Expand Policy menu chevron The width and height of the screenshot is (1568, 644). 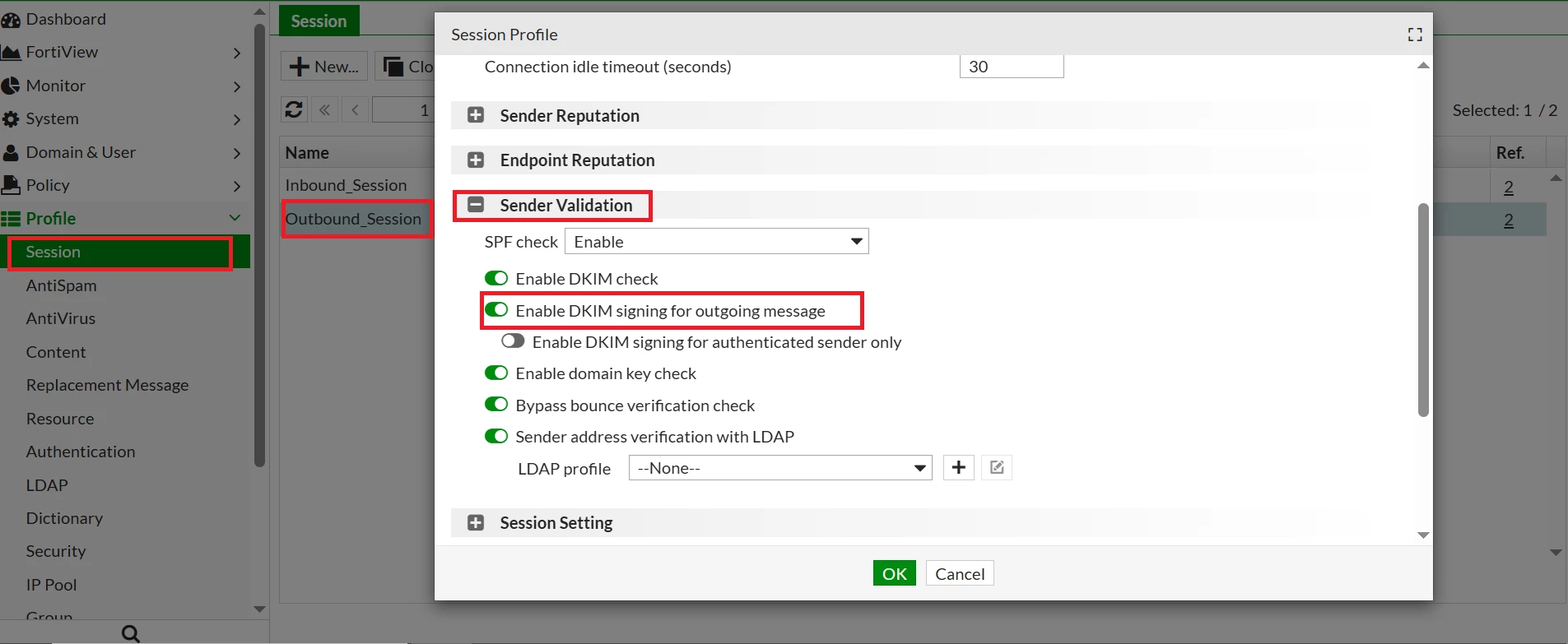237,186
